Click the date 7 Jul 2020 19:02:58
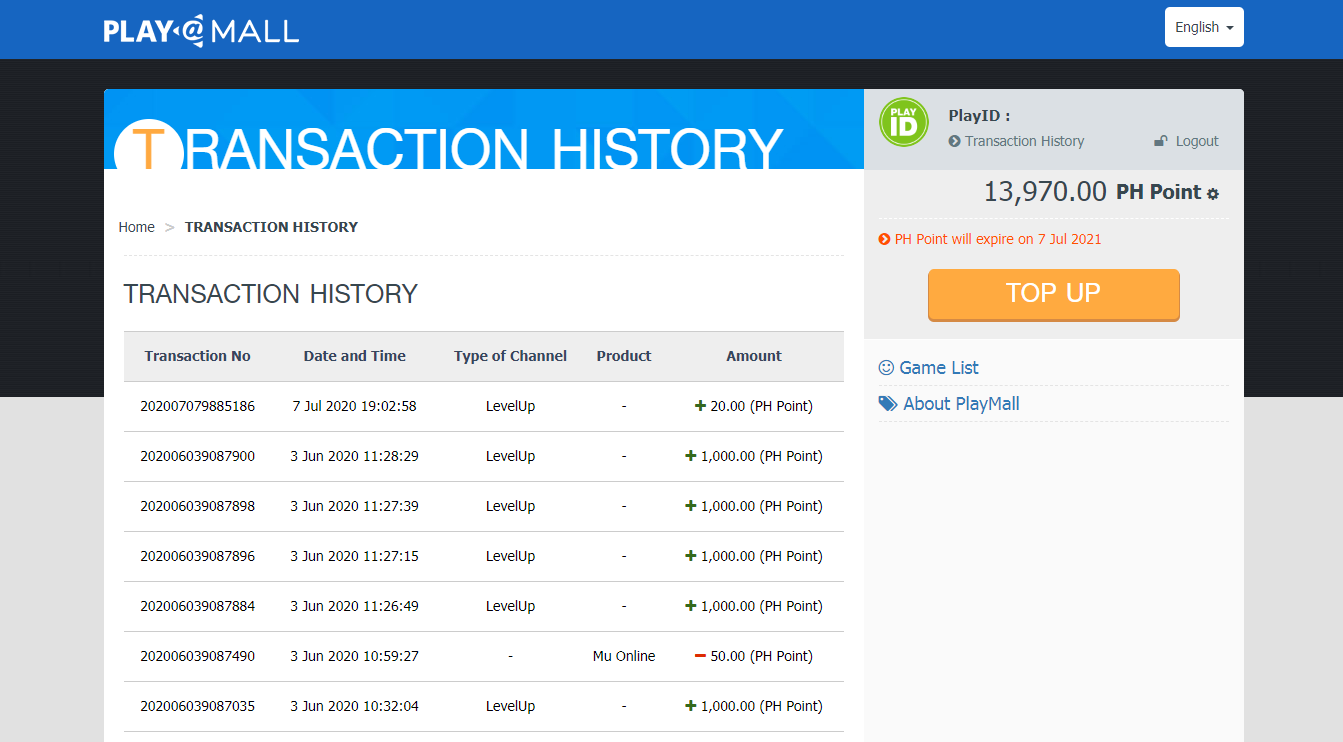Viewport: 1343px width, 742px height. [355, 406]
